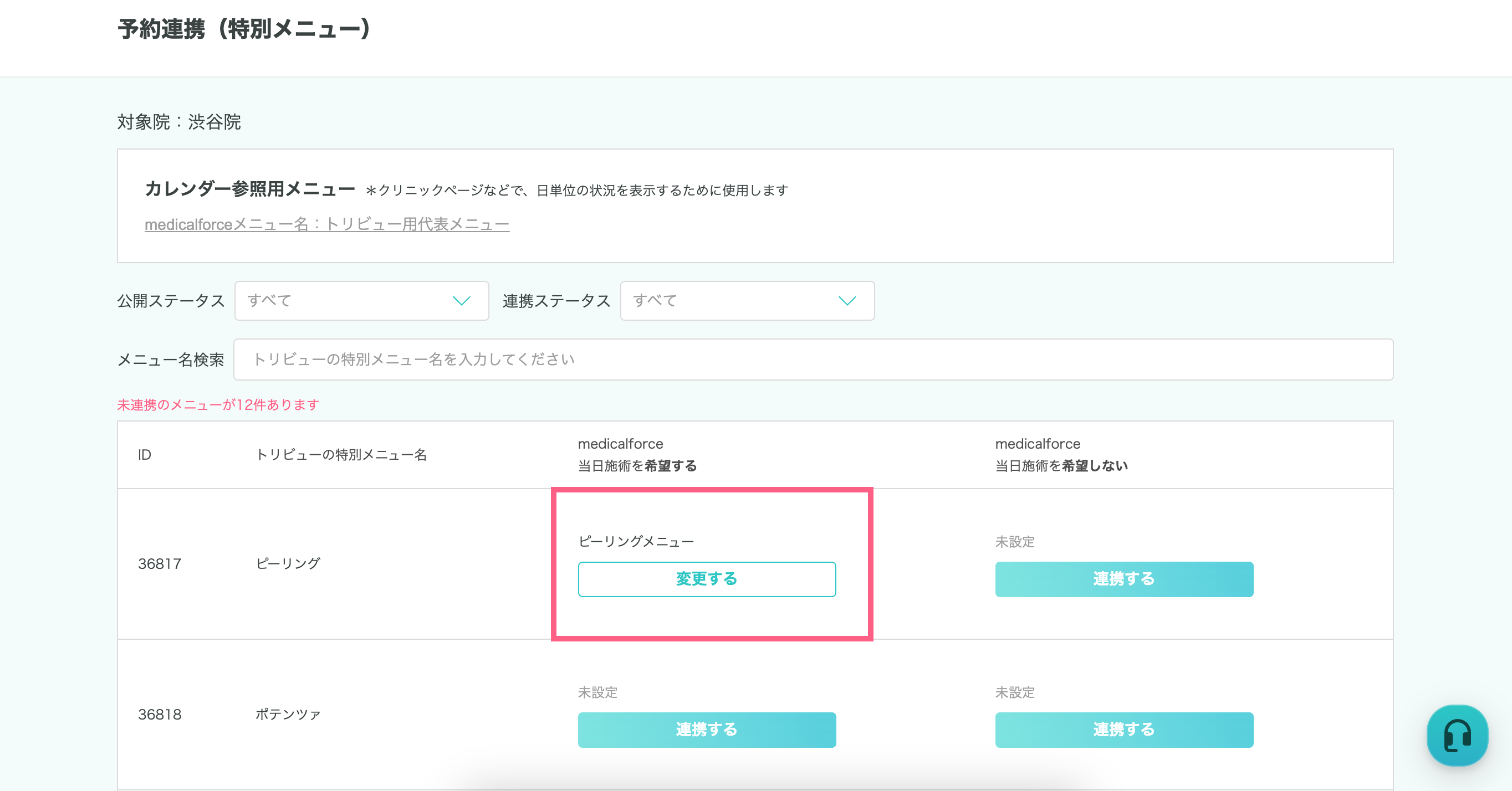Click 連携する for ポテンツァ 希望しない column
Screen dimensions: 1512x791
(1123, 730)
